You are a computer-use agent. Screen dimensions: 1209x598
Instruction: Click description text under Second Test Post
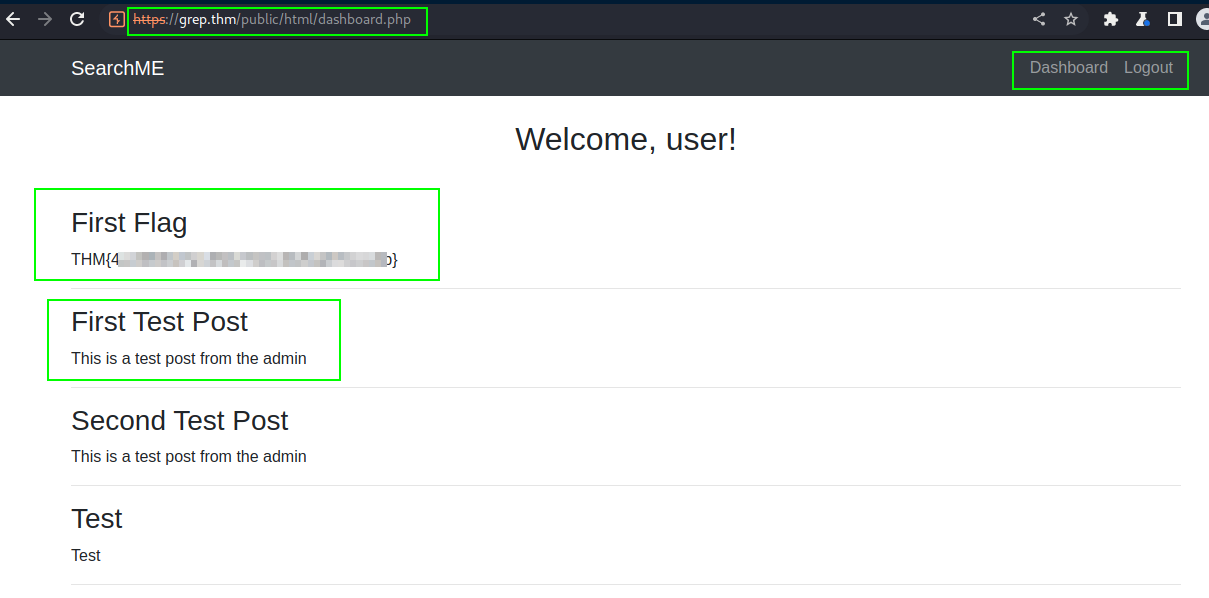click(x=189, y=457)
